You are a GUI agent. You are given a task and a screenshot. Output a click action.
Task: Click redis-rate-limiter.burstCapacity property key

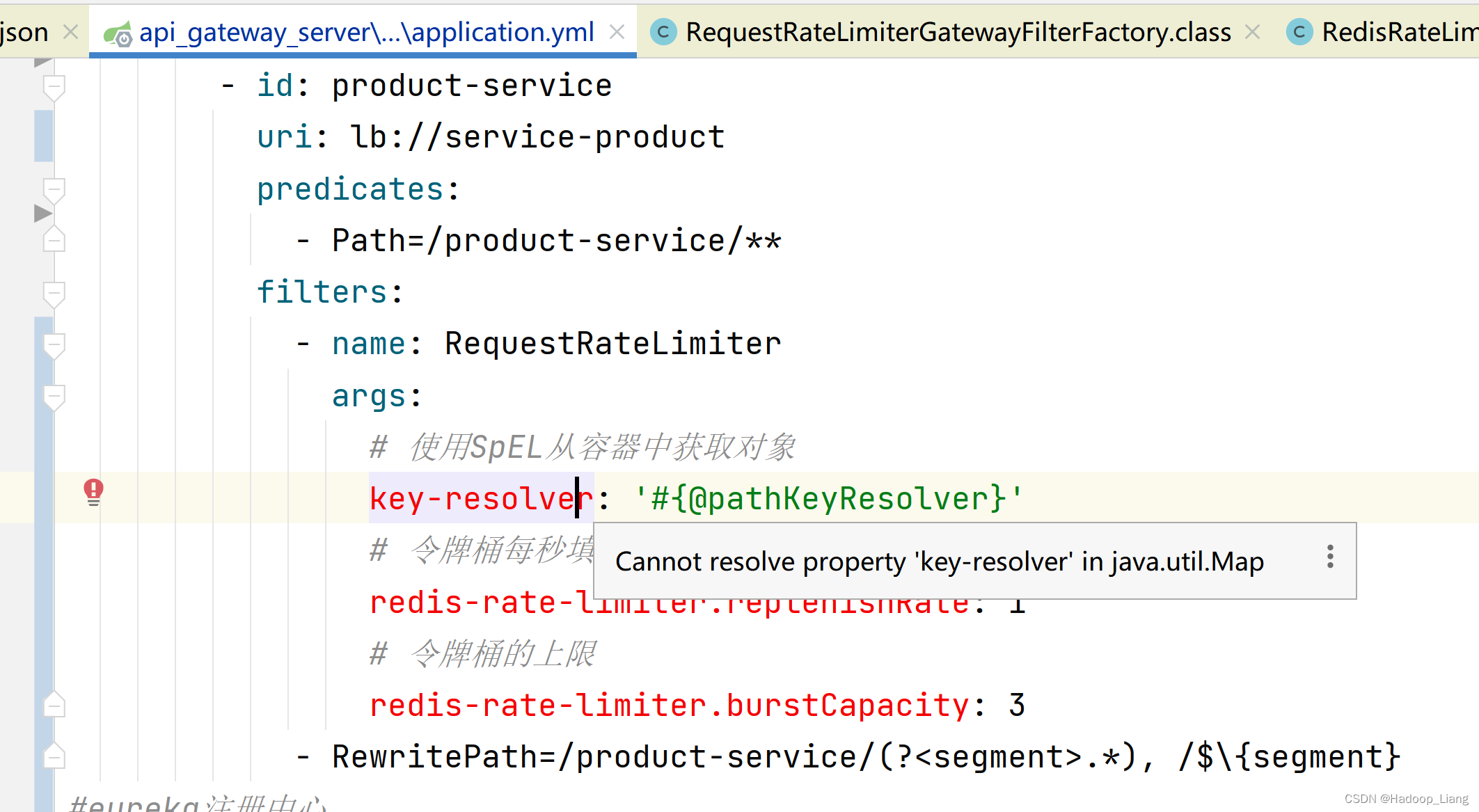point(668,706)
